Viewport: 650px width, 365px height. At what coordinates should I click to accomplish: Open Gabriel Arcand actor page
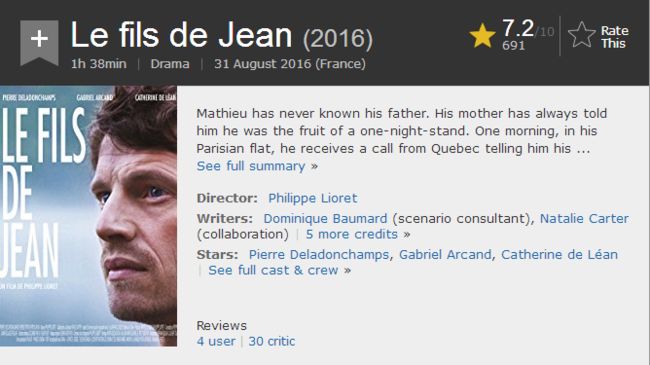point(445,255)
